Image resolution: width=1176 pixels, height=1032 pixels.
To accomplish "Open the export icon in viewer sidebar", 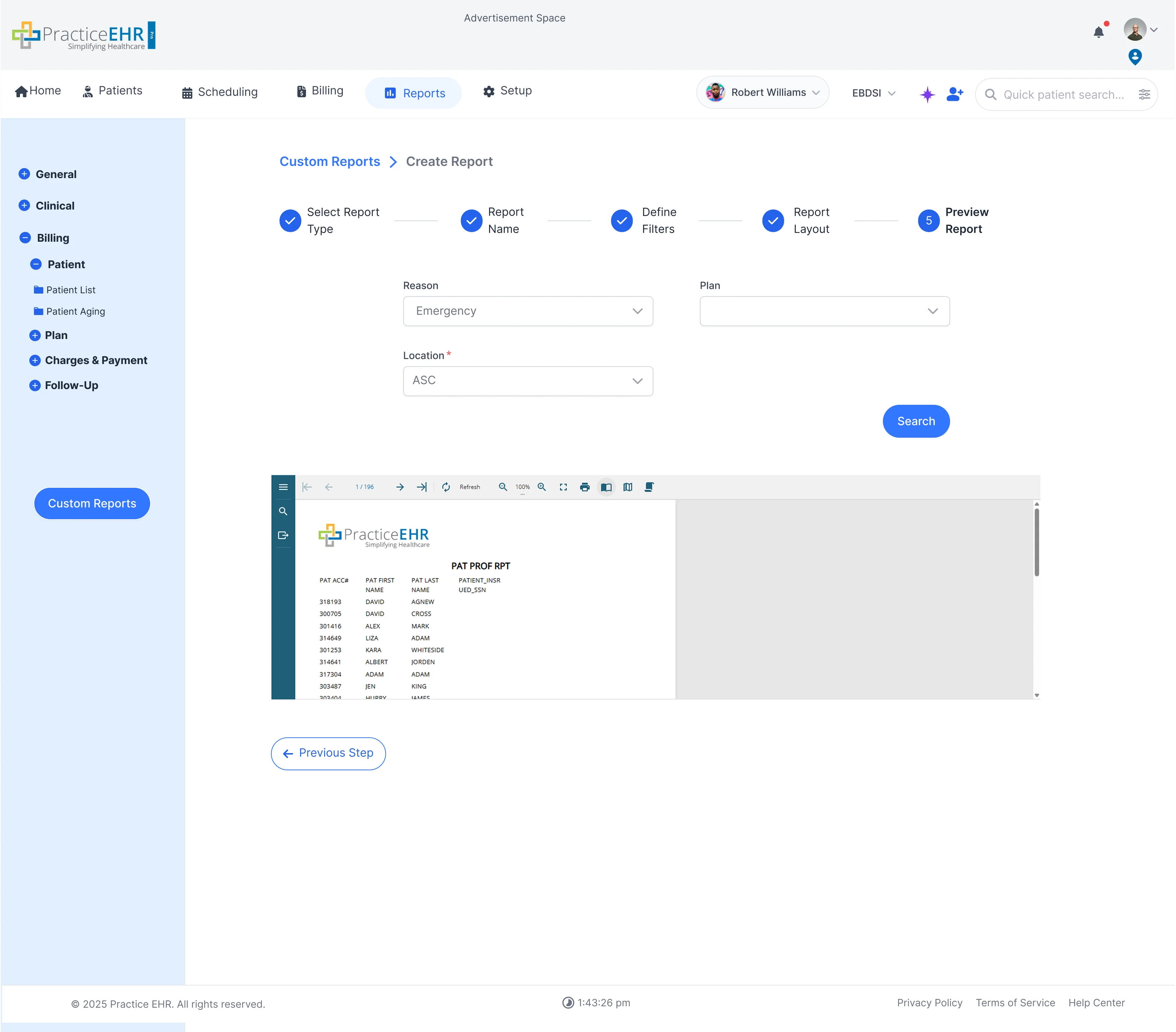I will point(282,535).
